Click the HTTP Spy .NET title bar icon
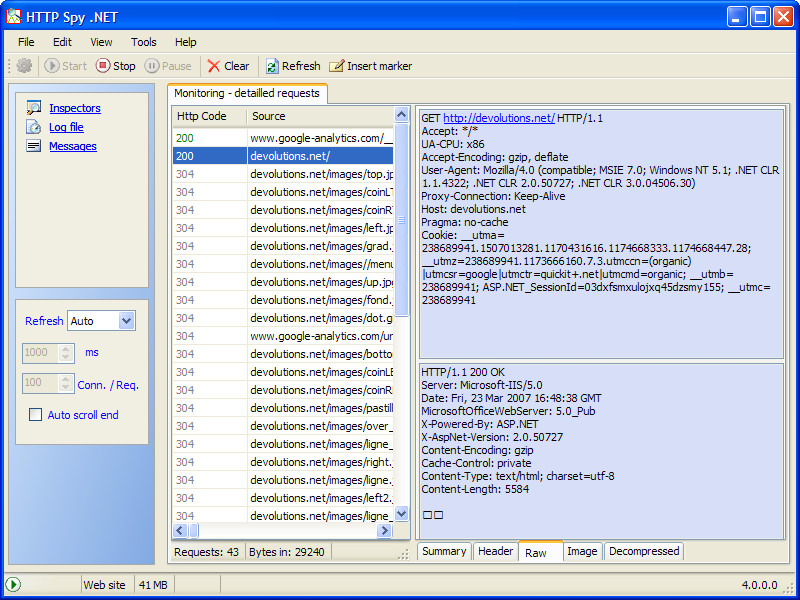Image resolution: width=800 pixels, height=600 pixels. (14, 16)
